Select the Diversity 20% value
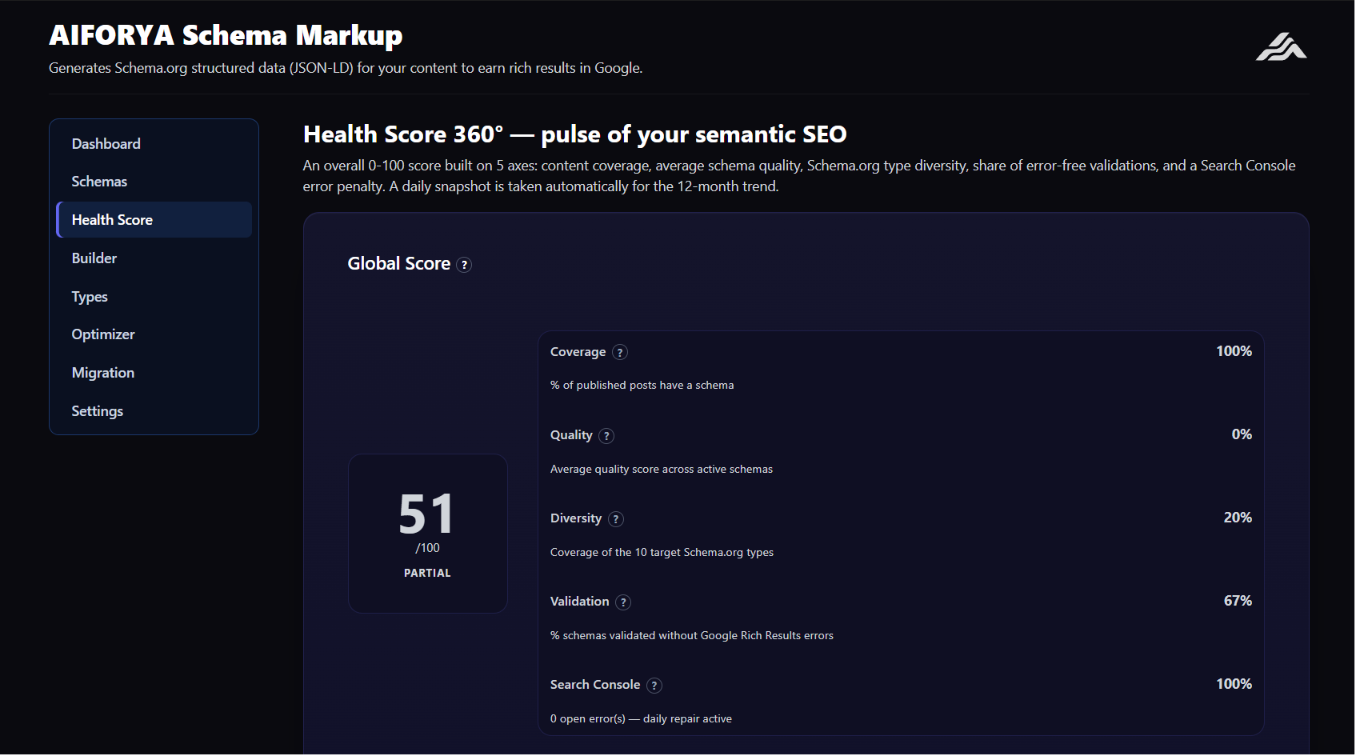 pos(1238,517)
